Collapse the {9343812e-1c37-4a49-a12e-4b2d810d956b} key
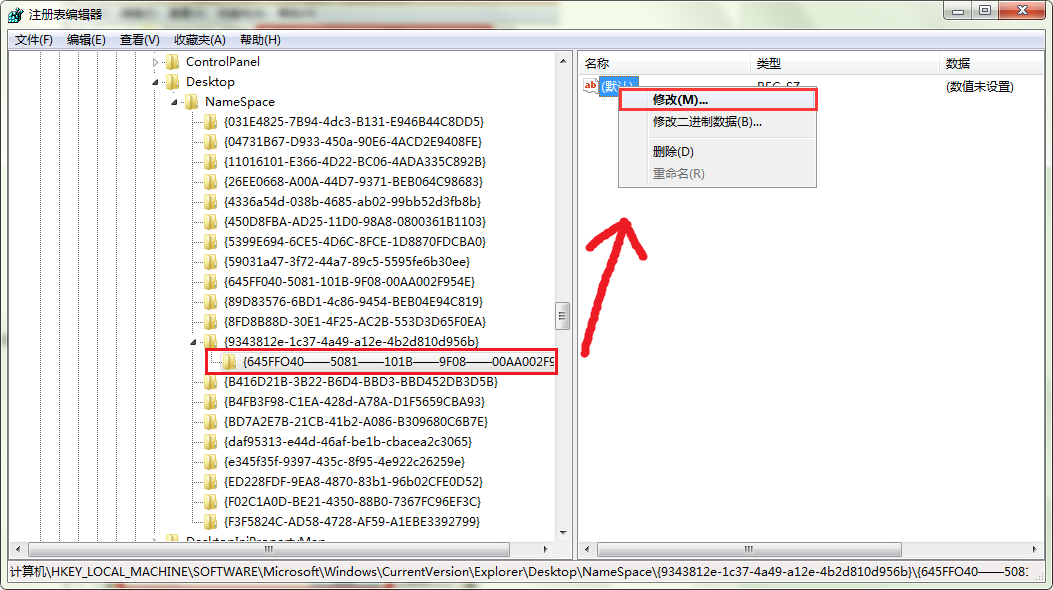The width and height of the screenshot is (1053, 590). [x=194, y=342]
